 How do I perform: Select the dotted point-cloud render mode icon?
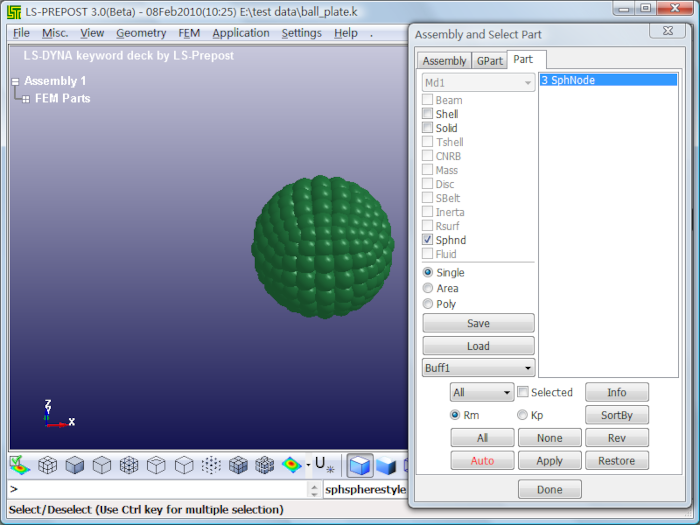pos(211,465)
